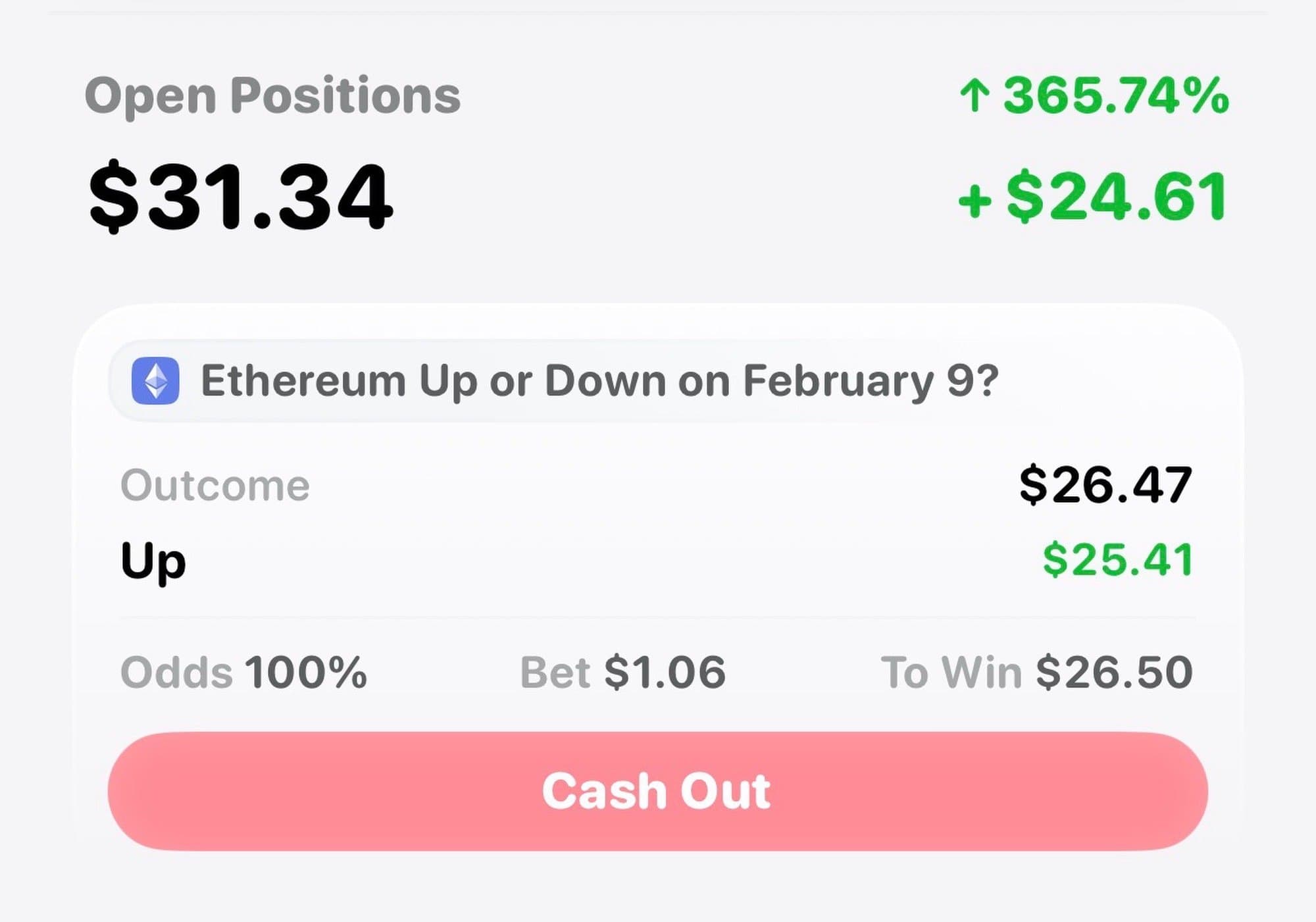1316x922 pixels.
Task: Select the To Win label
Action: tap(951, 673)
